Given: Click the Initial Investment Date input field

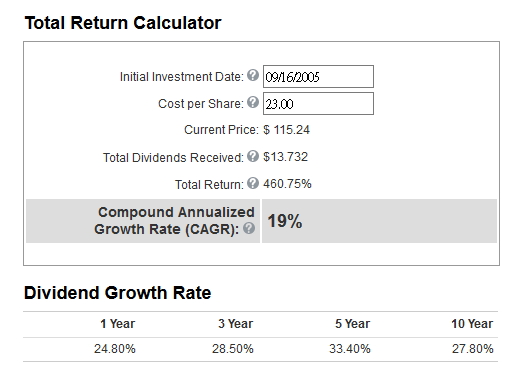Looking at the screenshot, I should click(318, 77).
